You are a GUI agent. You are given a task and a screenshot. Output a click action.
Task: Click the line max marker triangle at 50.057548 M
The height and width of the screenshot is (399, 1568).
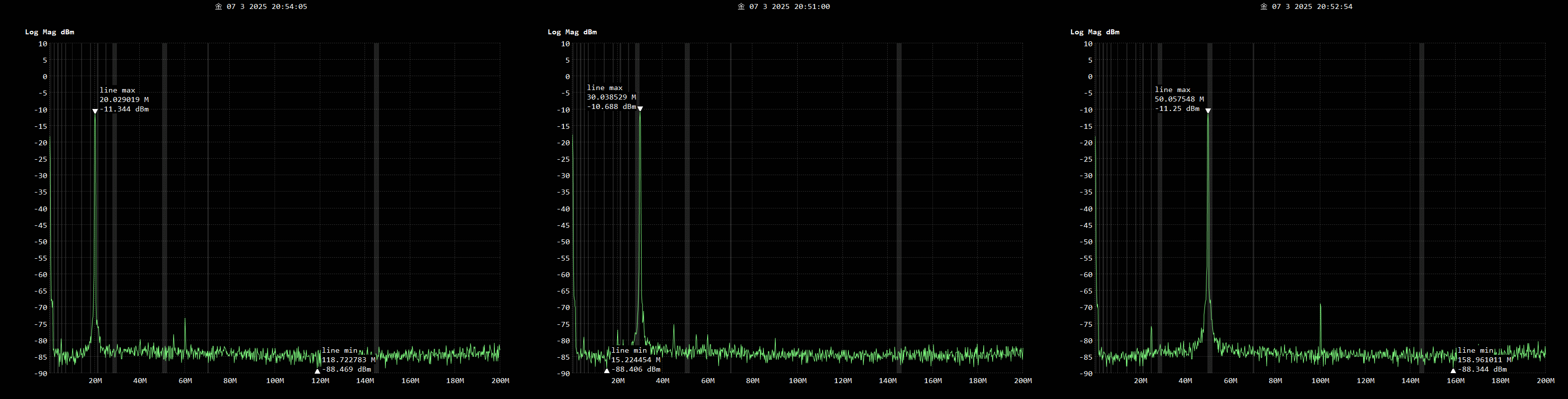(x=1207, y=111)
